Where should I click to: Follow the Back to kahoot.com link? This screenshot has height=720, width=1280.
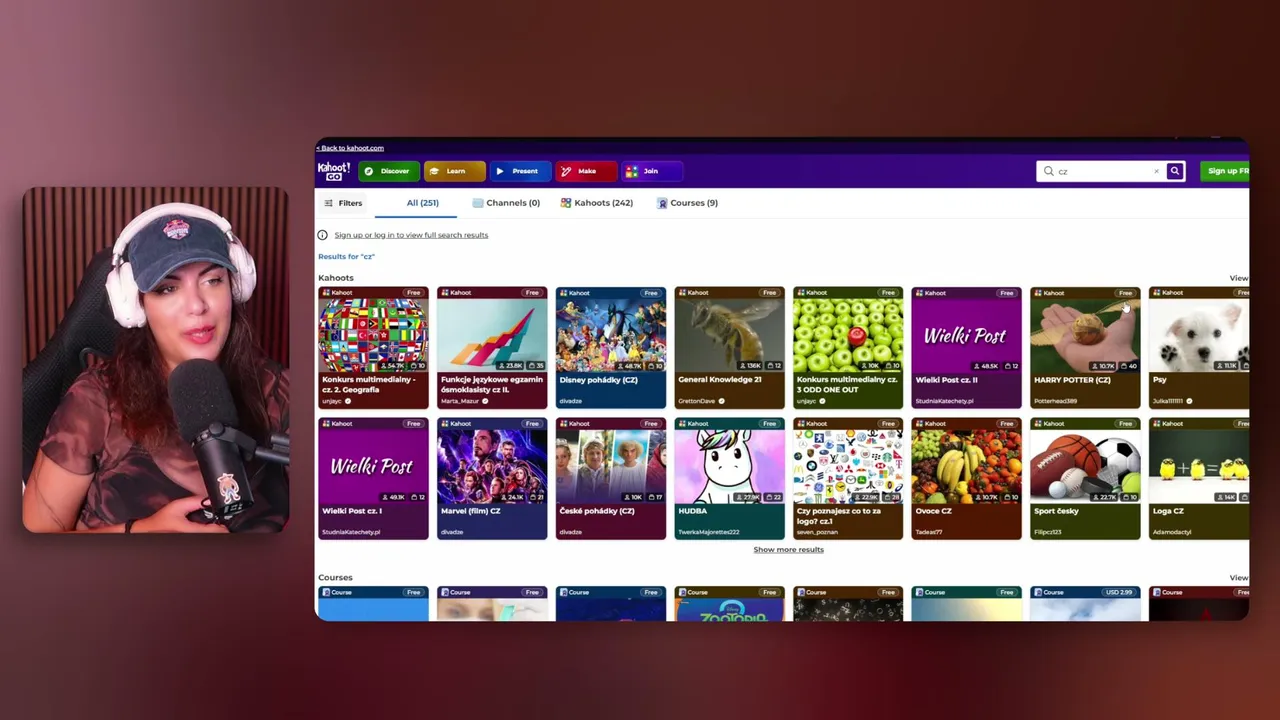coord(350,148)
